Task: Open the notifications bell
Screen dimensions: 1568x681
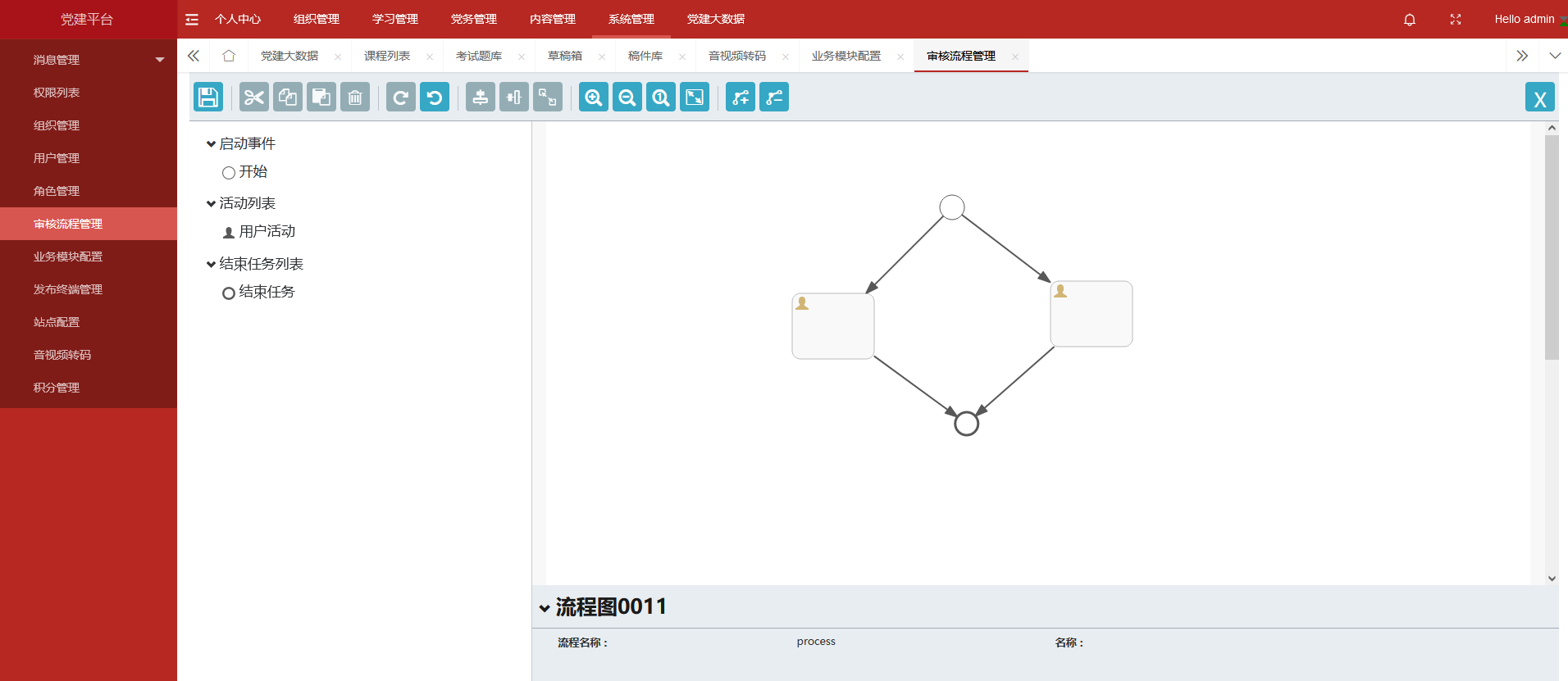Action: [x=1410, y=20]
